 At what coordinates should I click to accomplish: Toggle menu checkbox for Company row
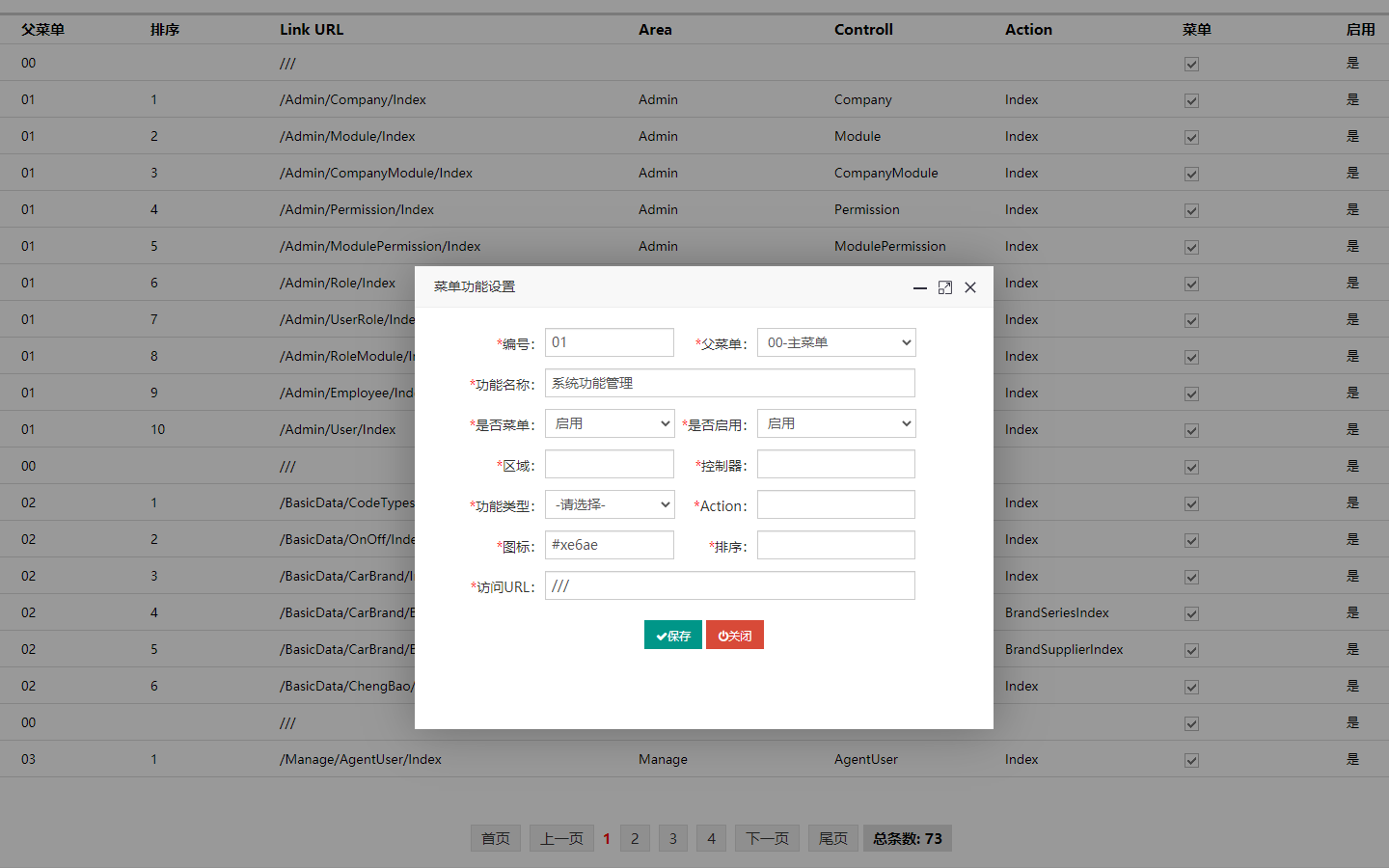point(1191,100)
